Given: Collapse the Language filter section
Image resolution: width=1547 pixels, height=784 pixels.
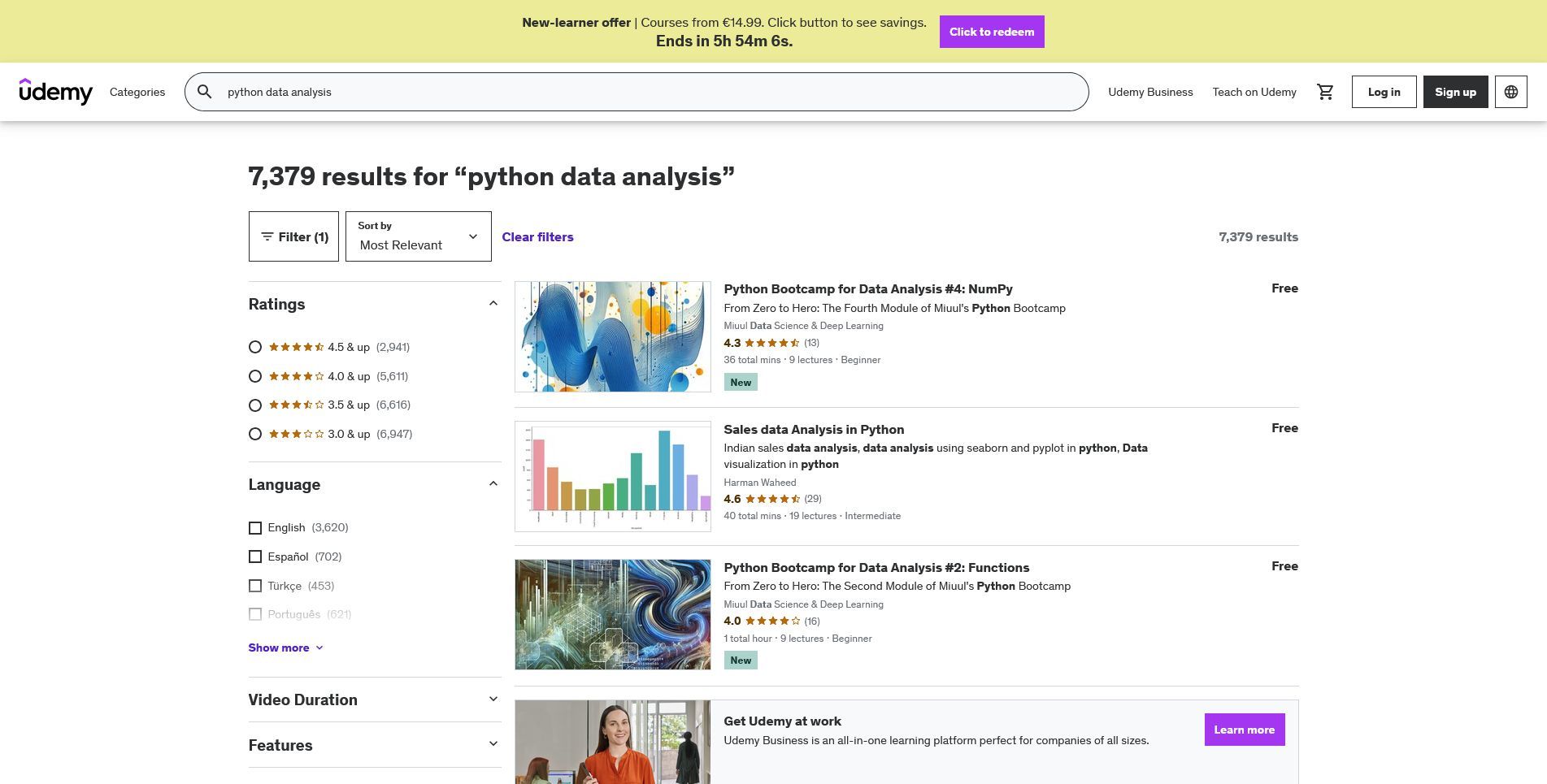Looking at the screenshot, I should pos(493,484).
